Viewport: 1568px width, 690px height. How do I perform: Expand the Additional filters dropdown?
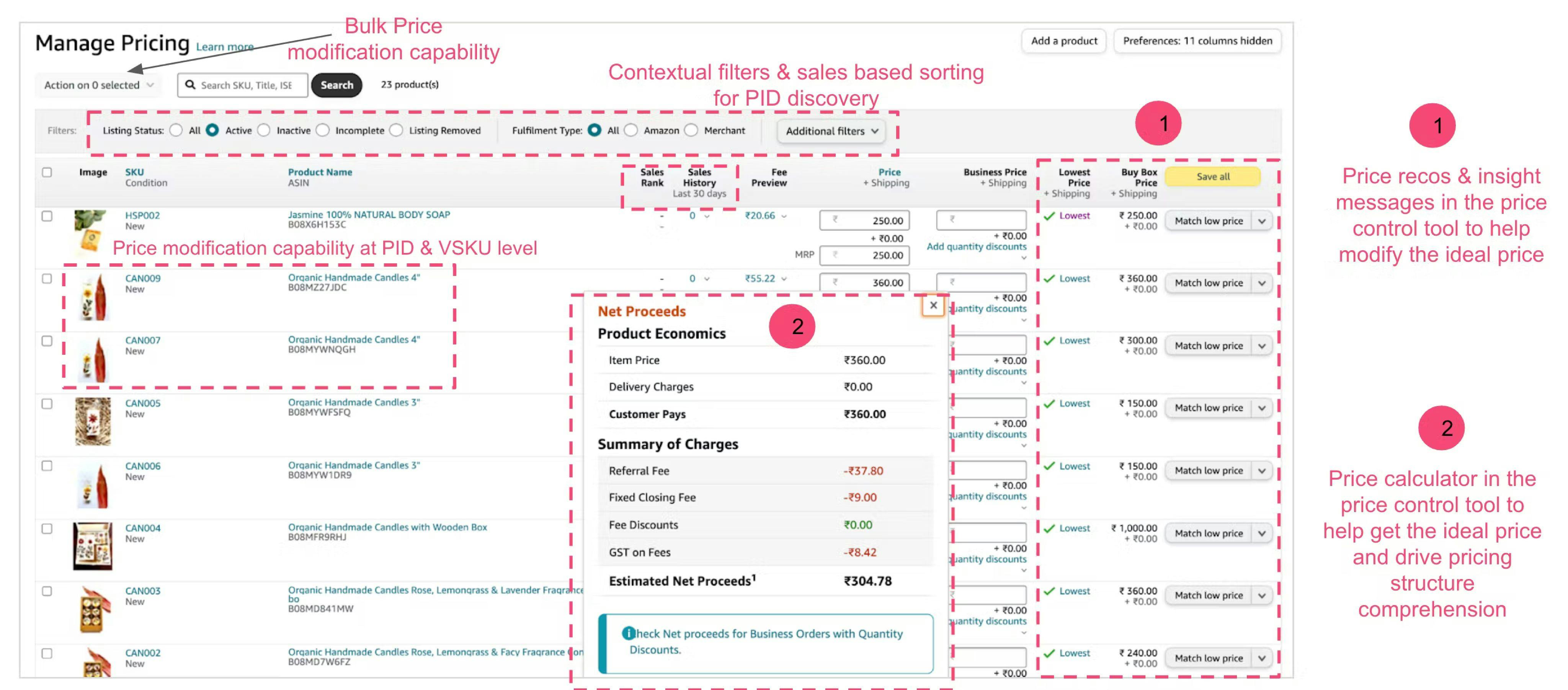point(831,131)
